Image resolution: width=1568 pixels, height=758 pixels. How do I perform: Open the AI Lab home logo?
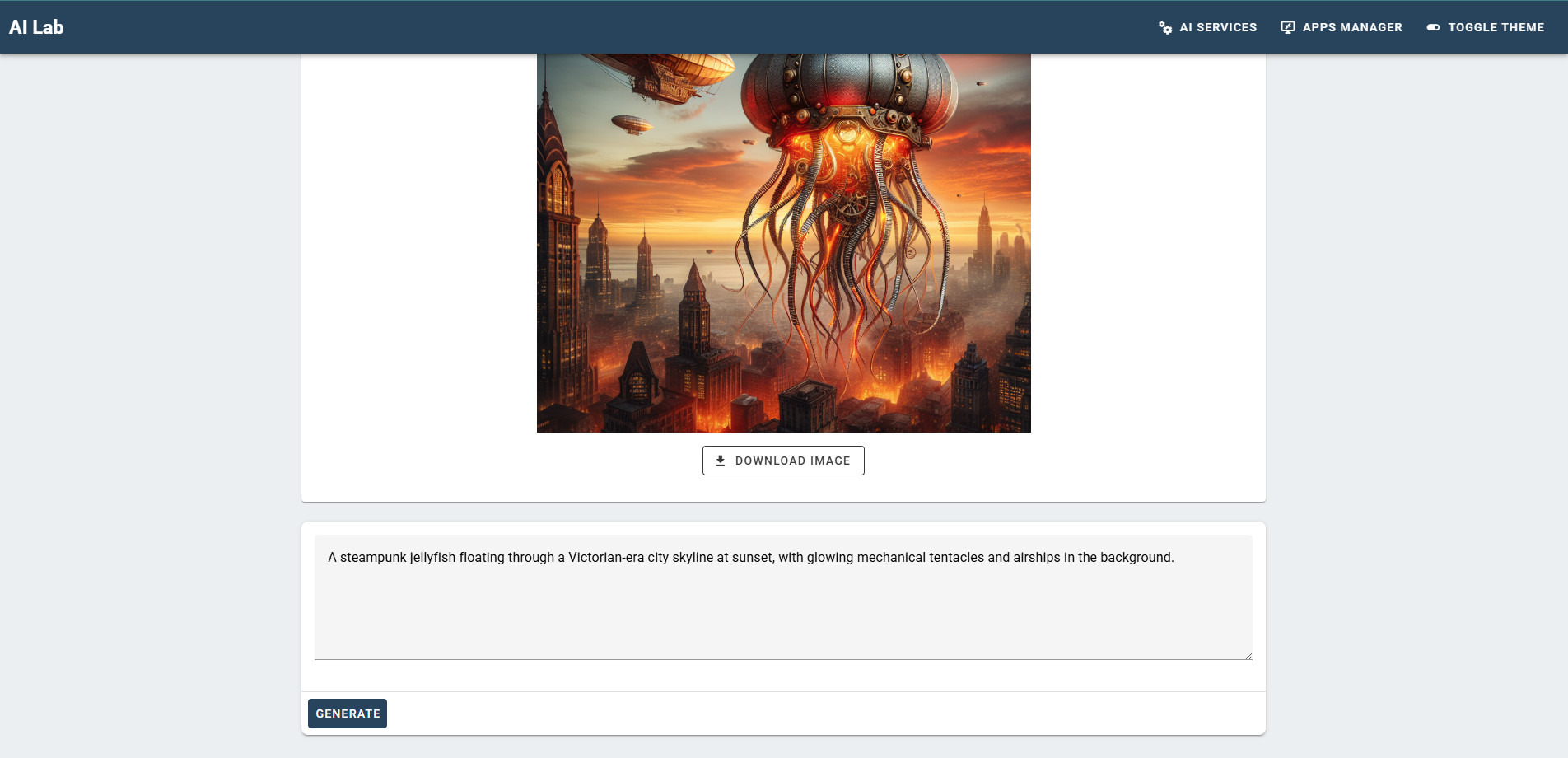[36, 27]
